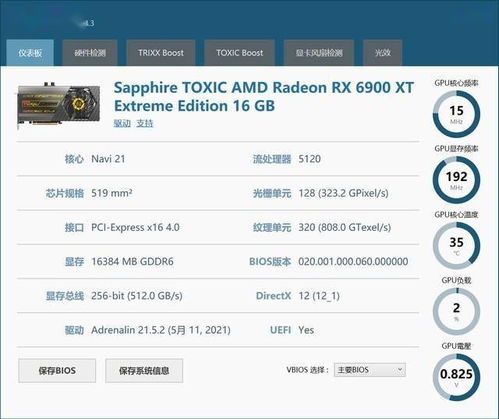Click the BIOS版本 label
Screen dimensions: 499x419
point(270,262)
